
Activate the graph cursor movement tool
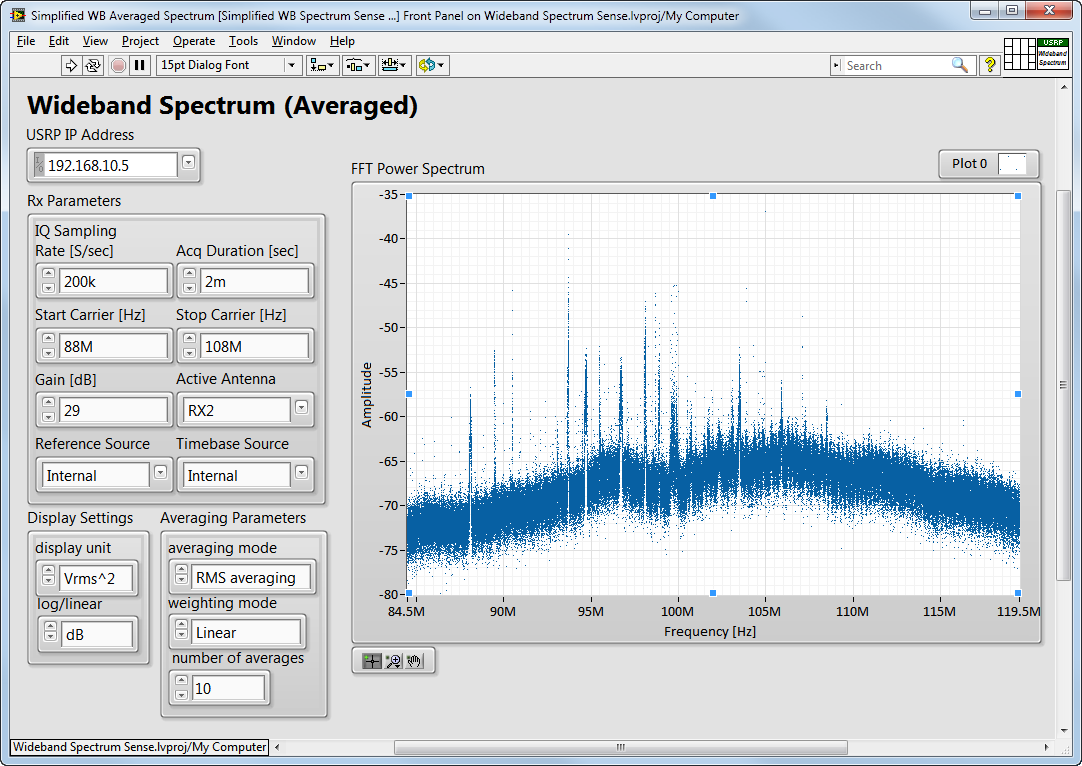[x=371, y=661]
